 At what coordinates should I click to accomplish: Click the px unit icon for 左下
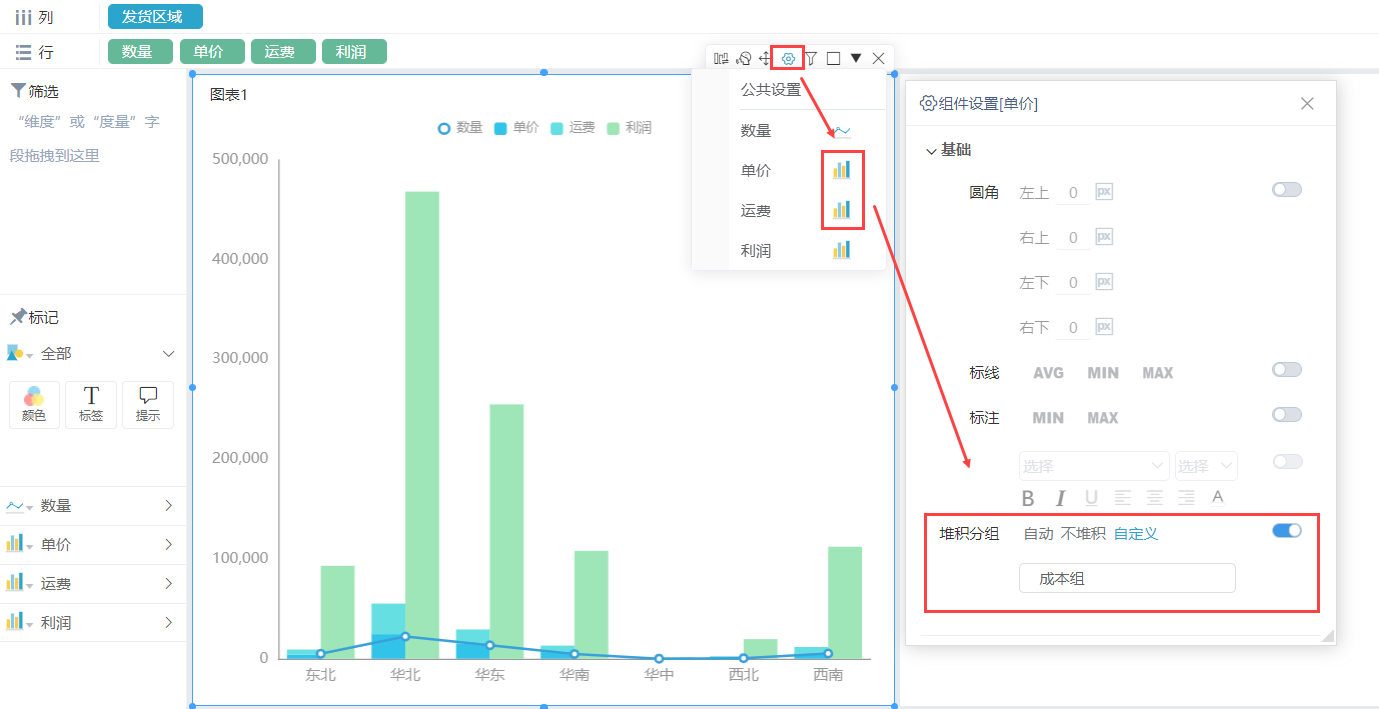(1104, 282)
